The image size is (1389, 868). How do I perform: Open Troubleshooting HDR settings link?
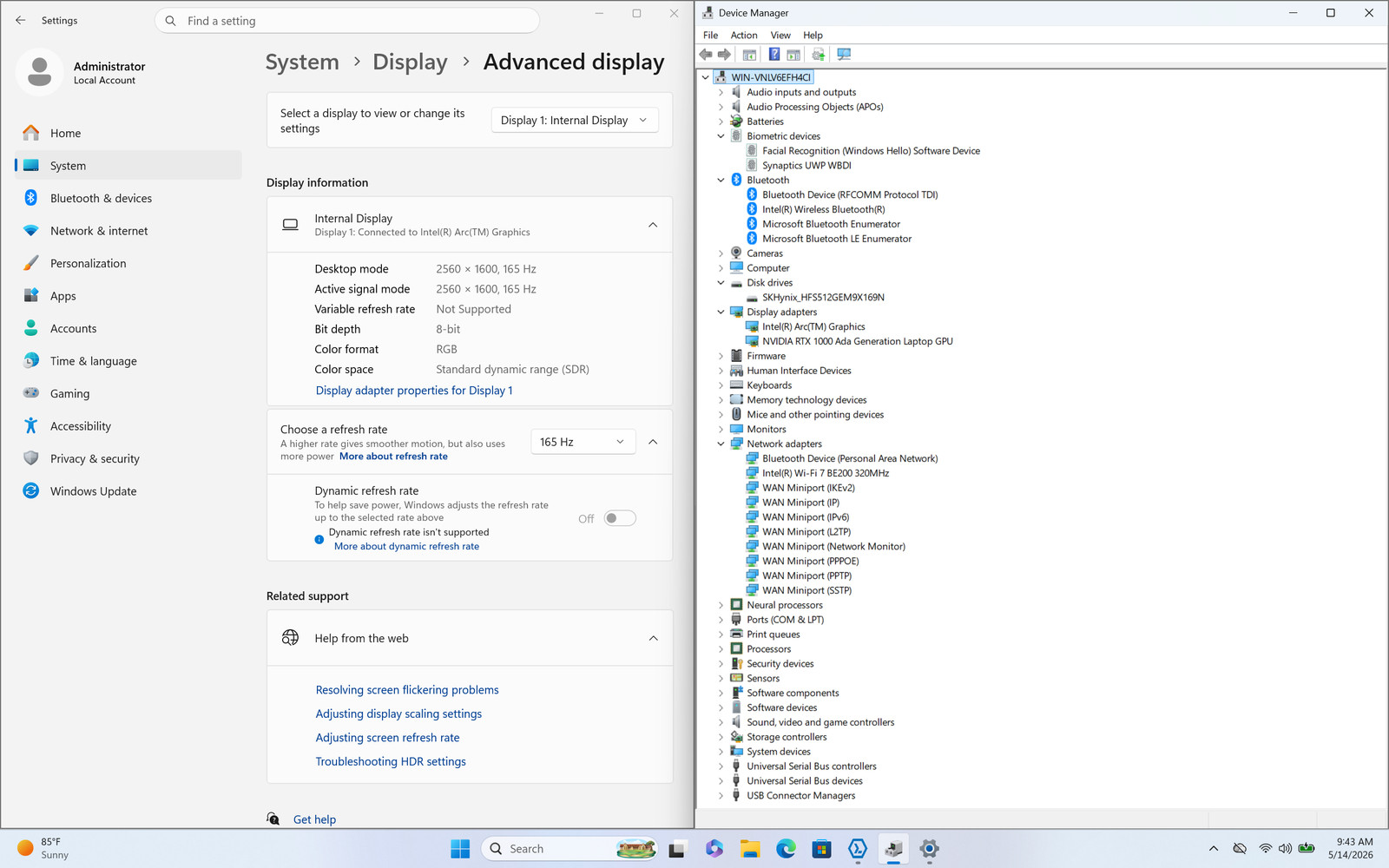pos(391,761)
